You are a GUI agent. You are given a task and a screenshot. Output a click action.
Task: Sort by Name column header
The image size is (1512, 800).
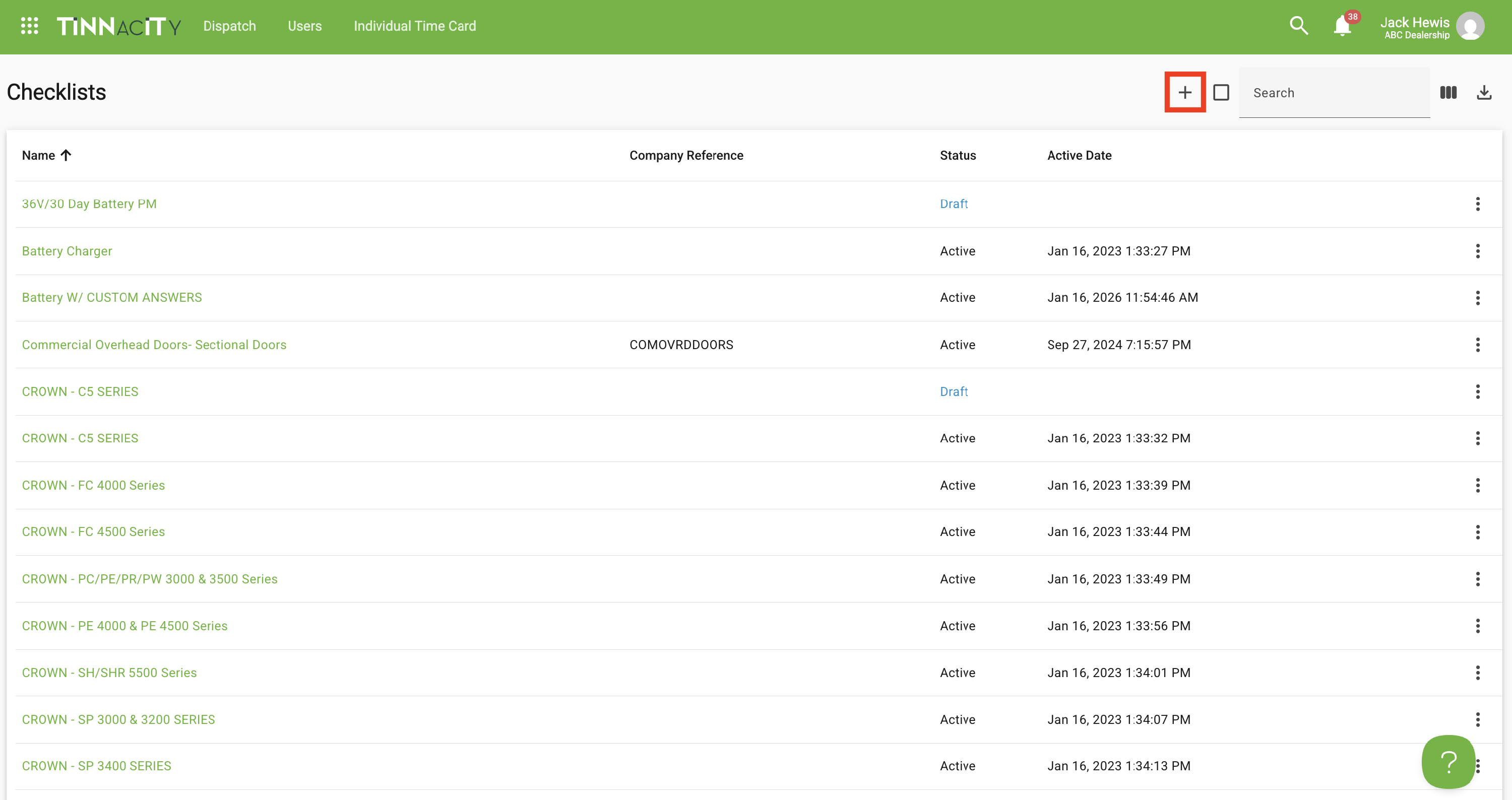pos(38,156)
